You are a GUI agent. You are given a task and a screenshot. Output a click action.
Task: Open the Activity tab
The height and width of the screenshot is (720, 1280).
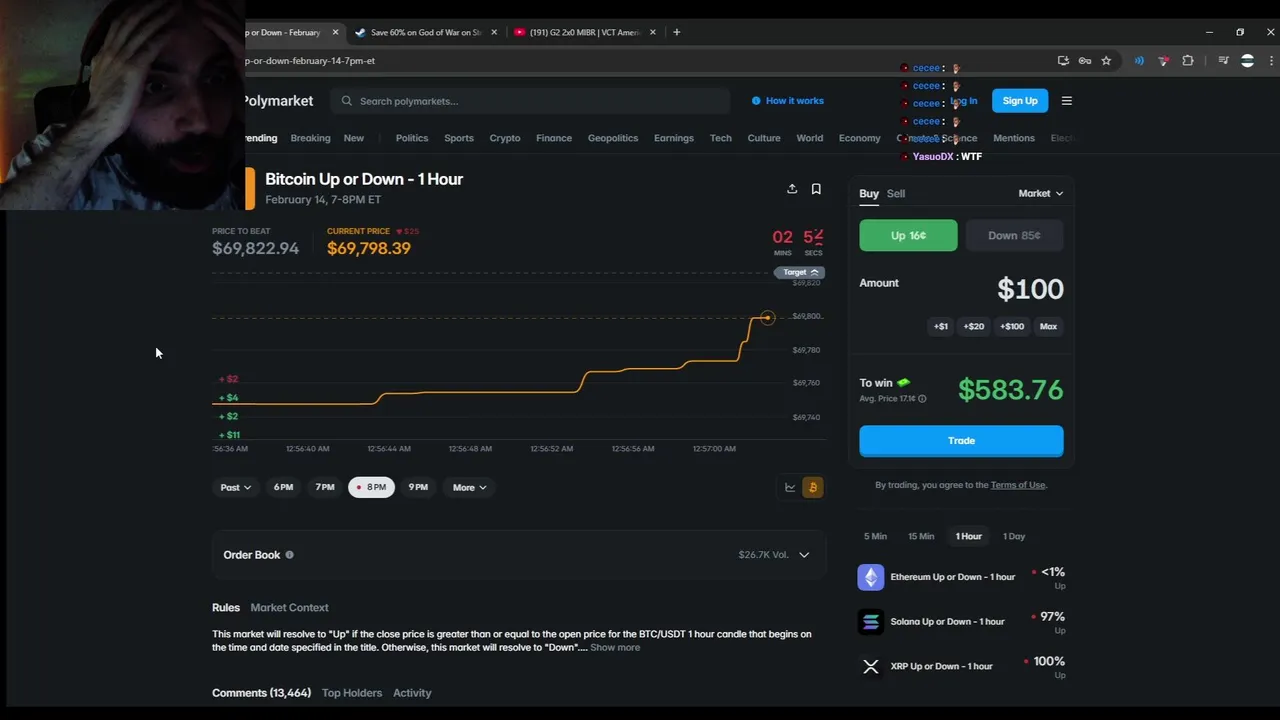coord(412,692)
